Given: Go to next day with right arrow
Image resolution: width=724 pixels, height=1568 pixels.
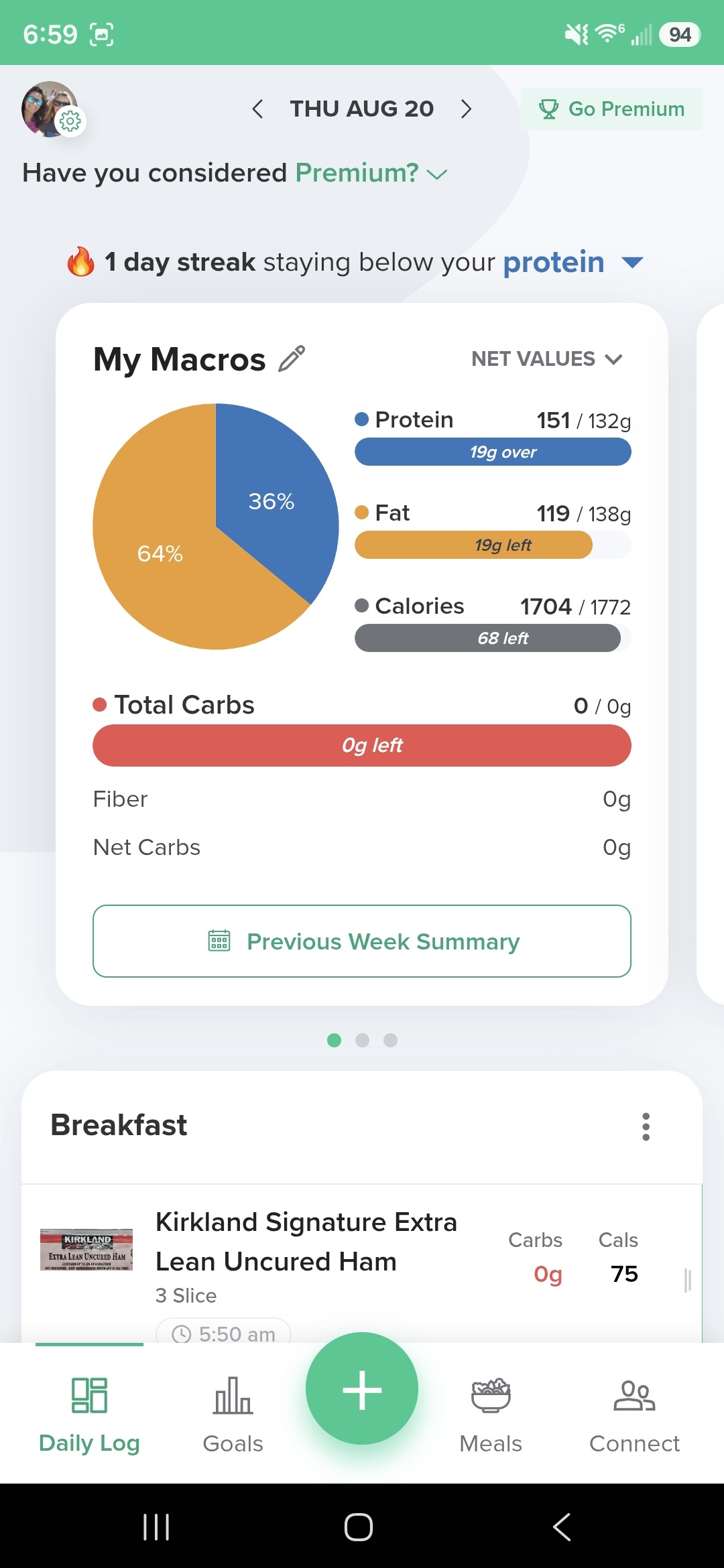Looking at the screenshot, I should pos(467,109).
